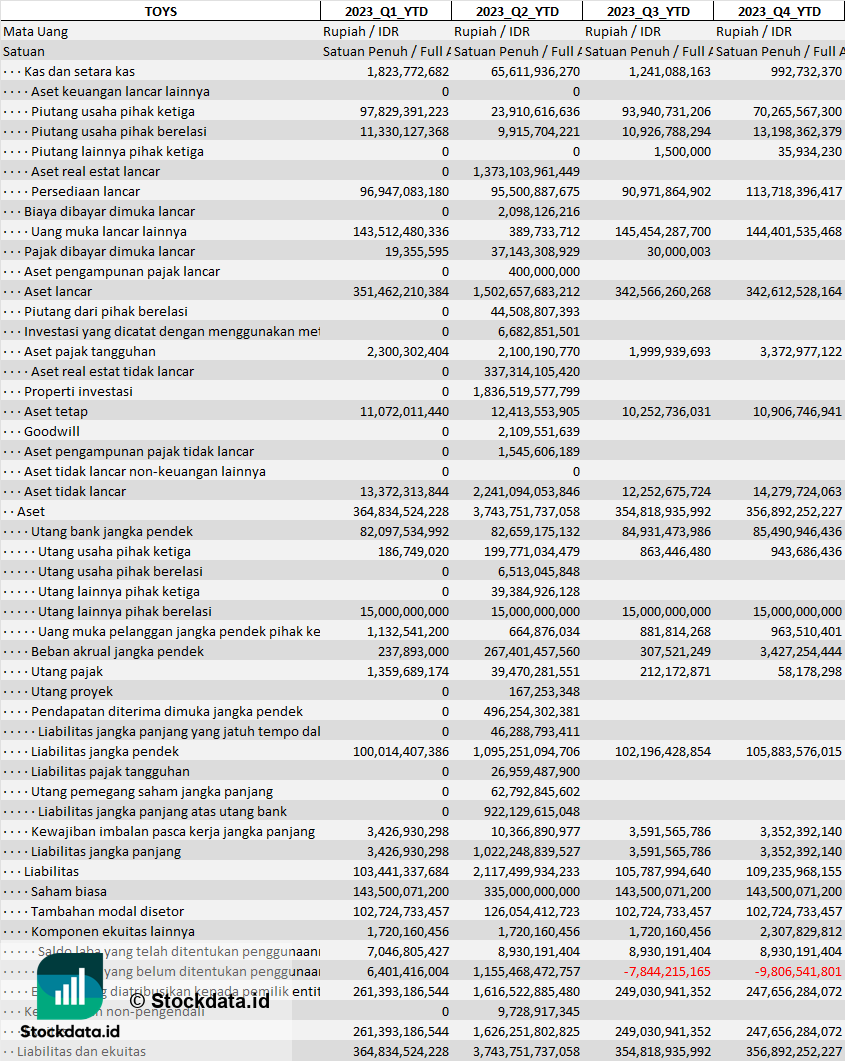Select Pendapatan diterima dimuka jangka pendek label

click(x=167, y=711)
